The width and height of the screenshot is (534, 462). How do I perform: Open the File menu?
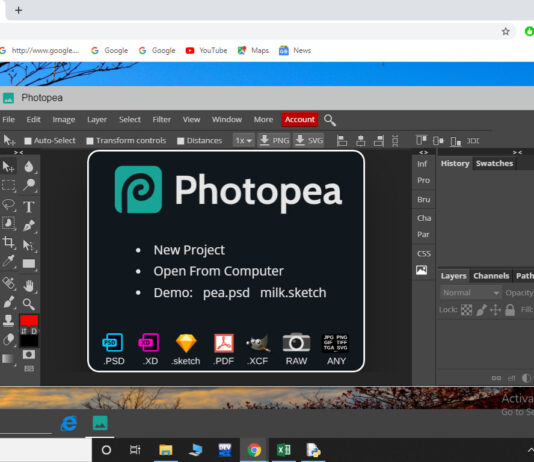[9, 120]
